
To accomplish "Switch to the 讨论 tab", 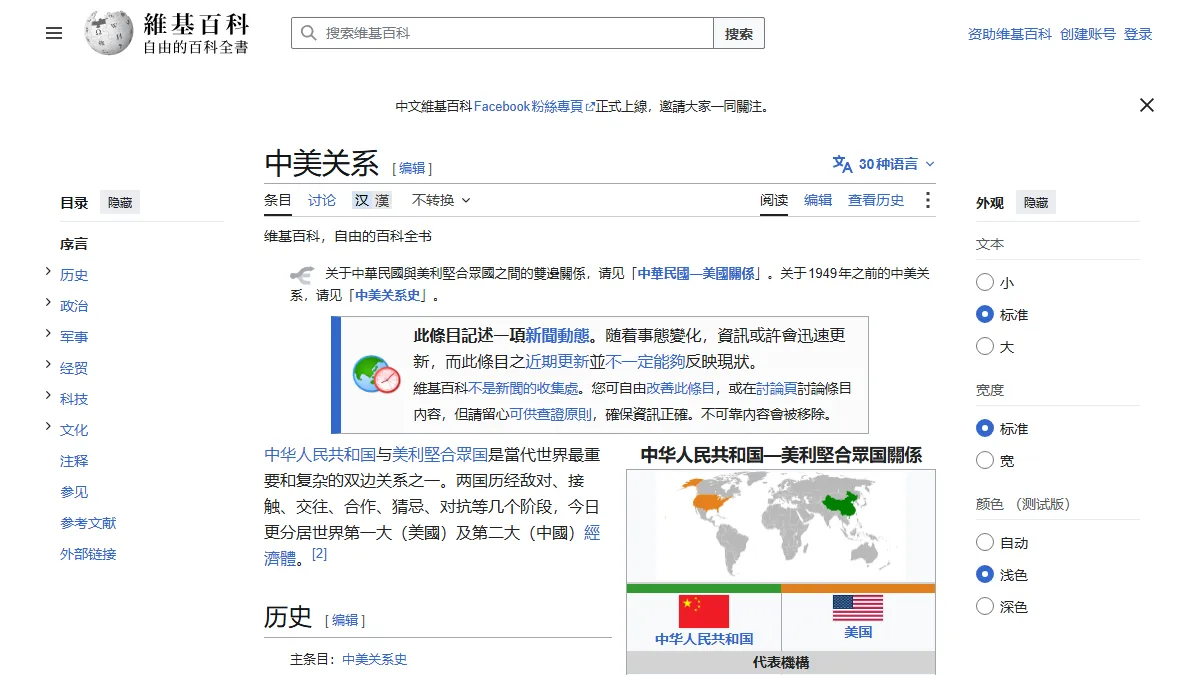I will tap(322, 200).
